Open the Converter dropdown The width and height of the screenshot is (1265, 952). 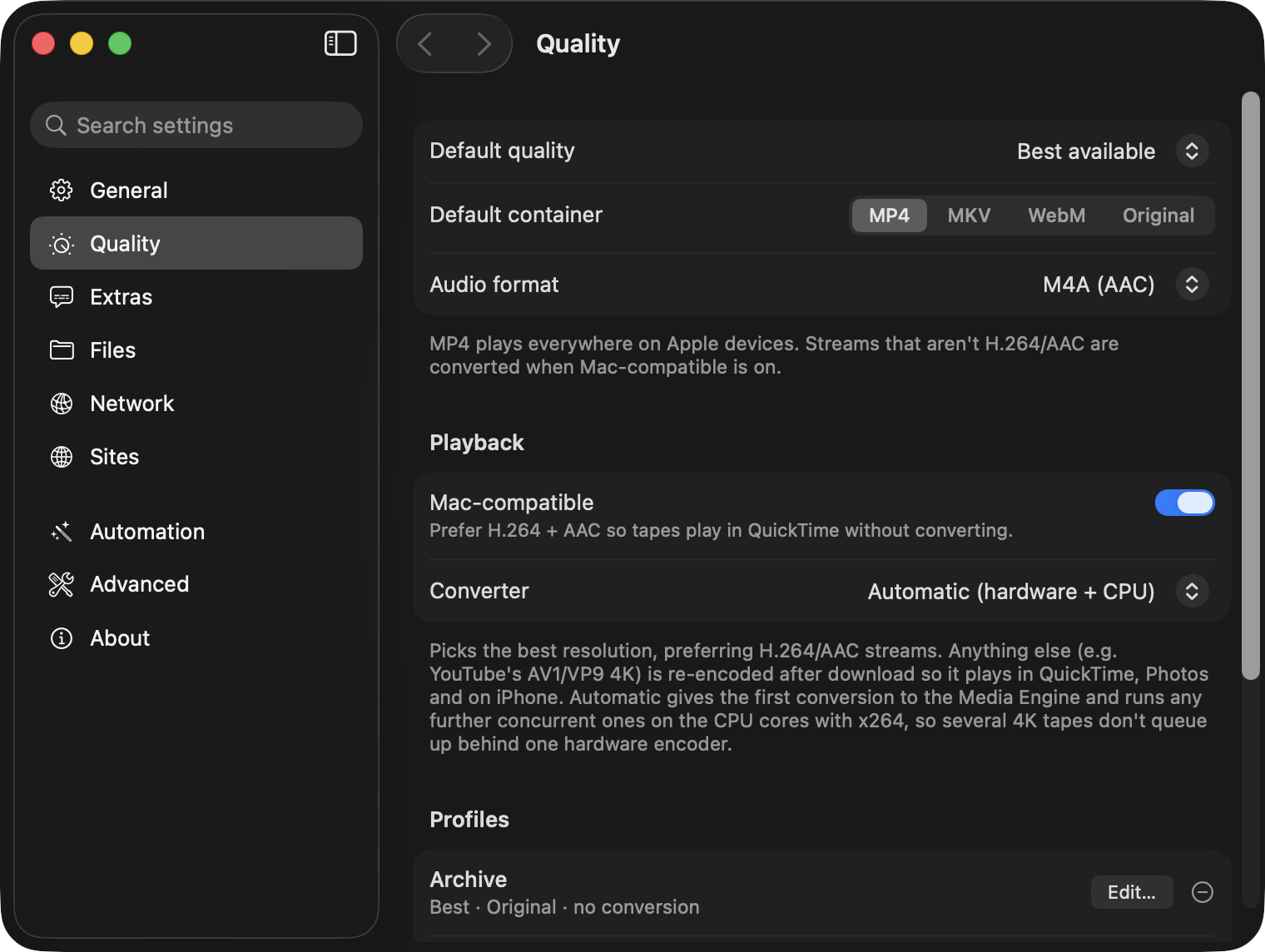1193,592
